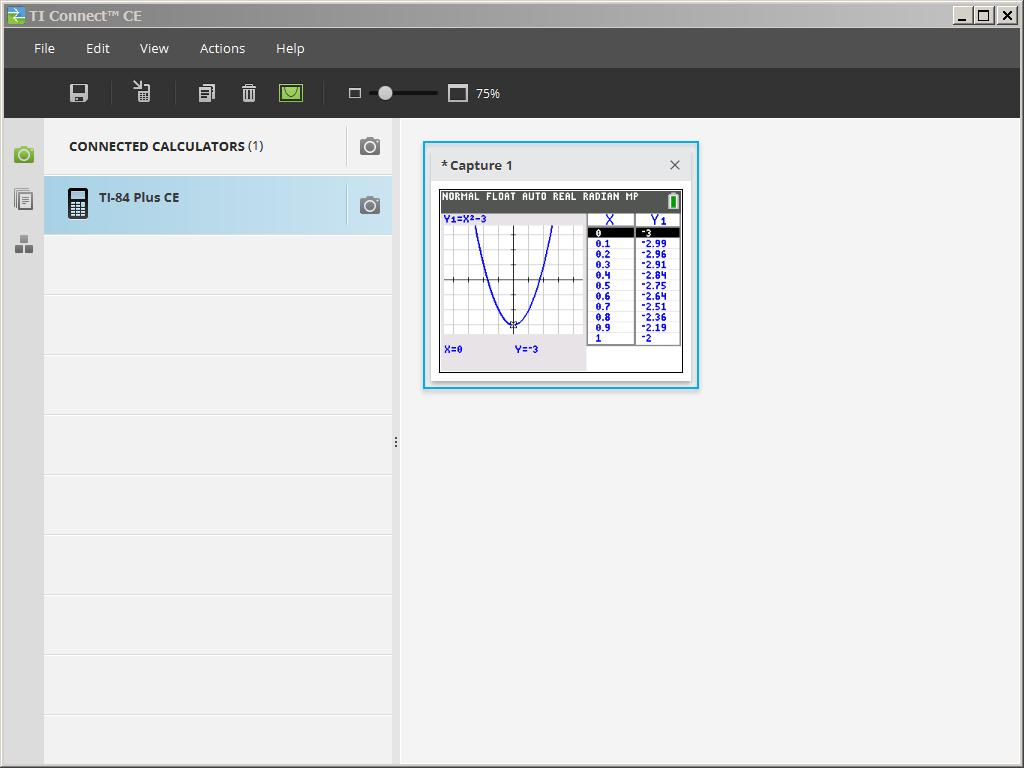Screen dimensions: 1024x768
Task: Click the TI Connect CE title bar icon
Action: pos(16,15)
